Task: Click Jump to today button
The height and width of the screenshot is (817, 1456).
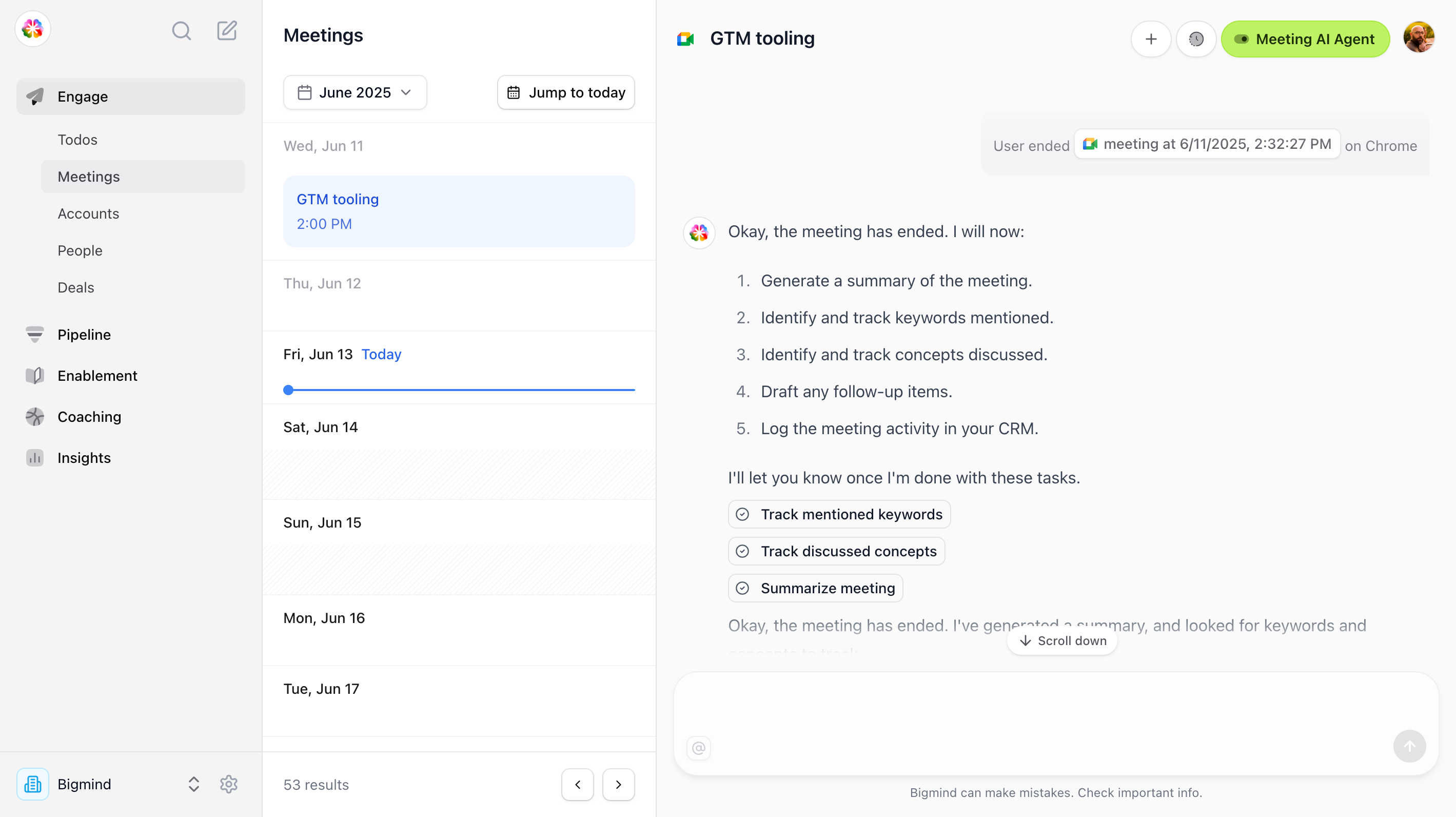Action: pyautogui.click(x=566, y=92)
